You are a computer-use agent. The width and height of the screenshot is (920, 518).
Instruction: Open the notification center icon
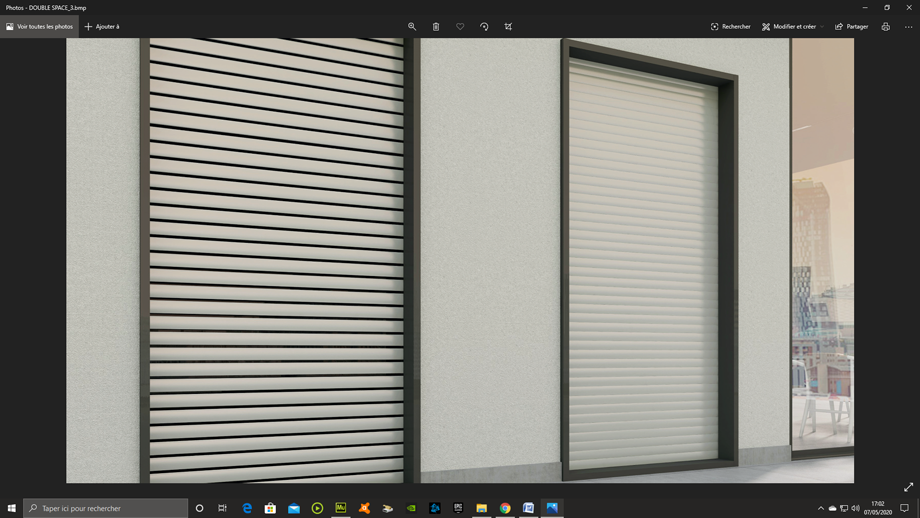(904, 508)
